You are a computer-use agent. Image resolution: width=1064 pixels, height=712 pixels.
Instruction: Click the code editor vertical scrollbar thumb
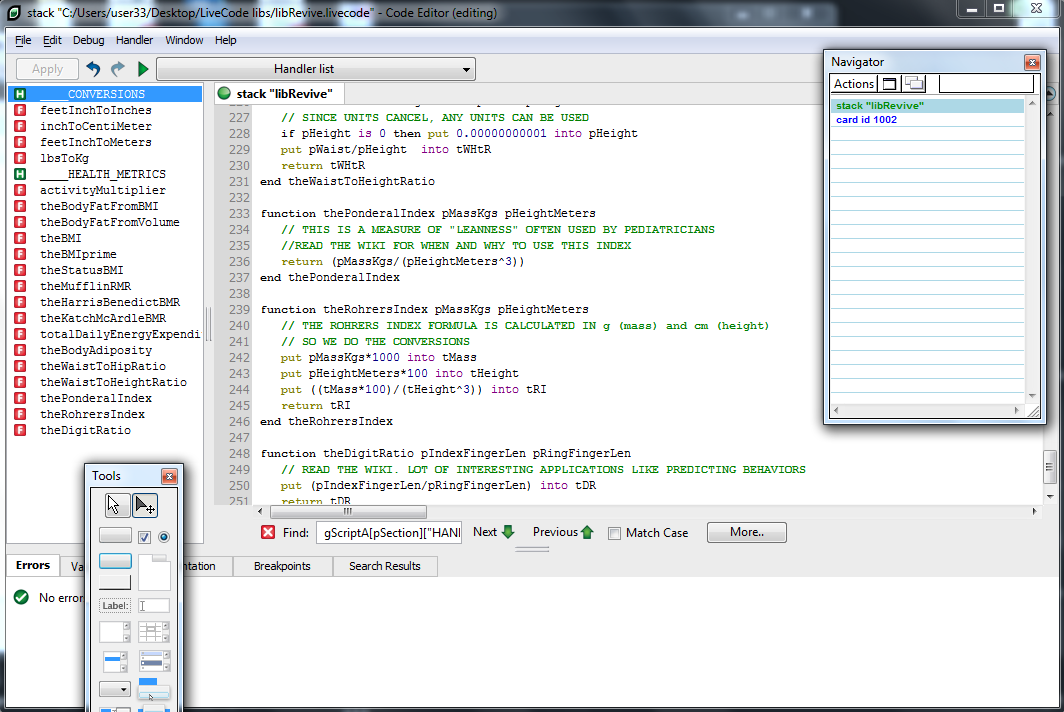[x=1050, y=467]
